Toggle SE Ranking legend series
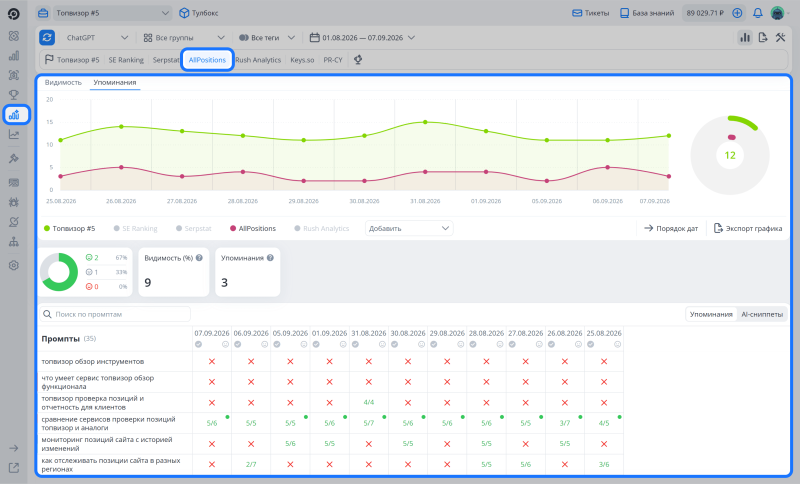 tap(136, 228)
